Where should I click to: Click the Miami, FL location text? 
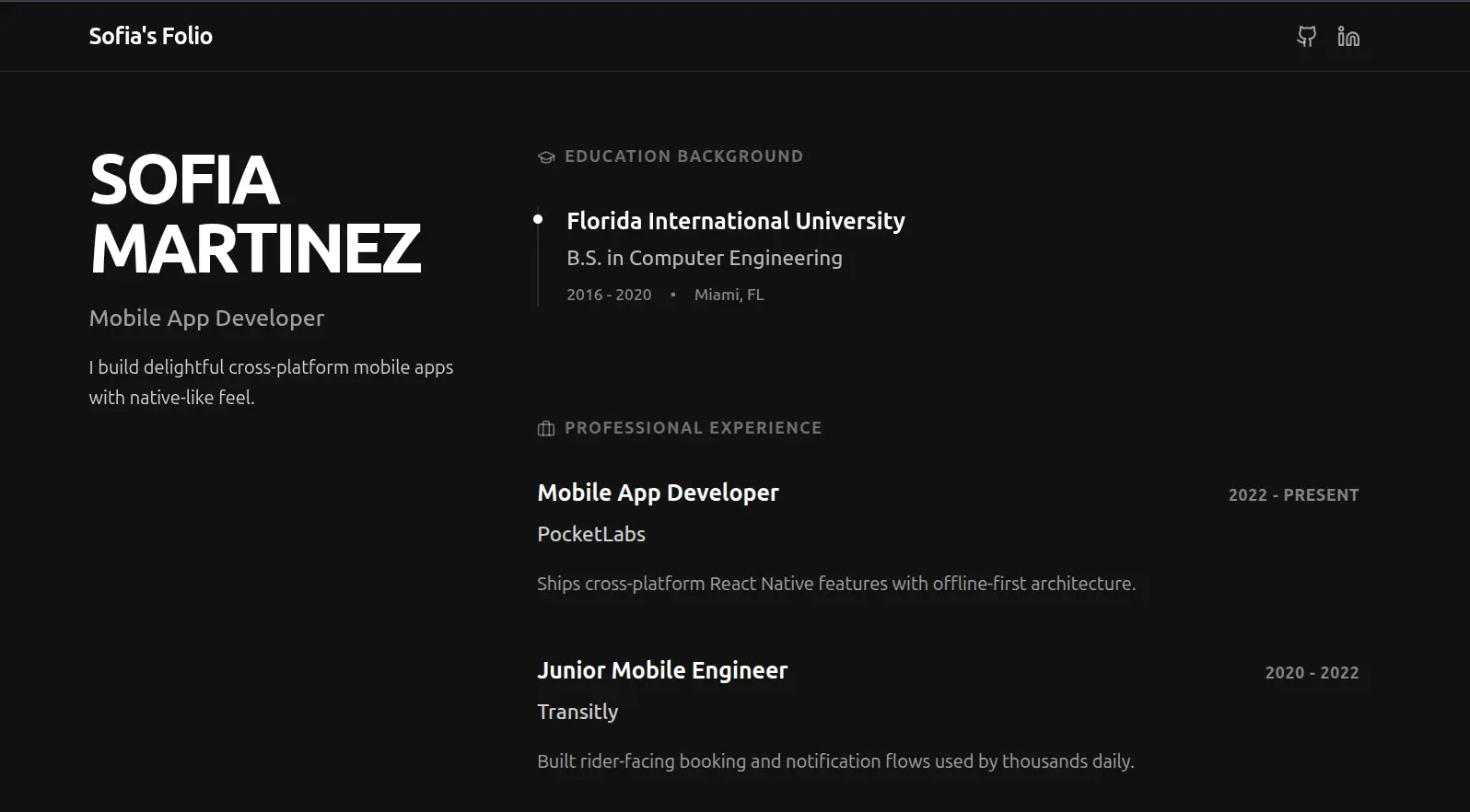point(729,295)
